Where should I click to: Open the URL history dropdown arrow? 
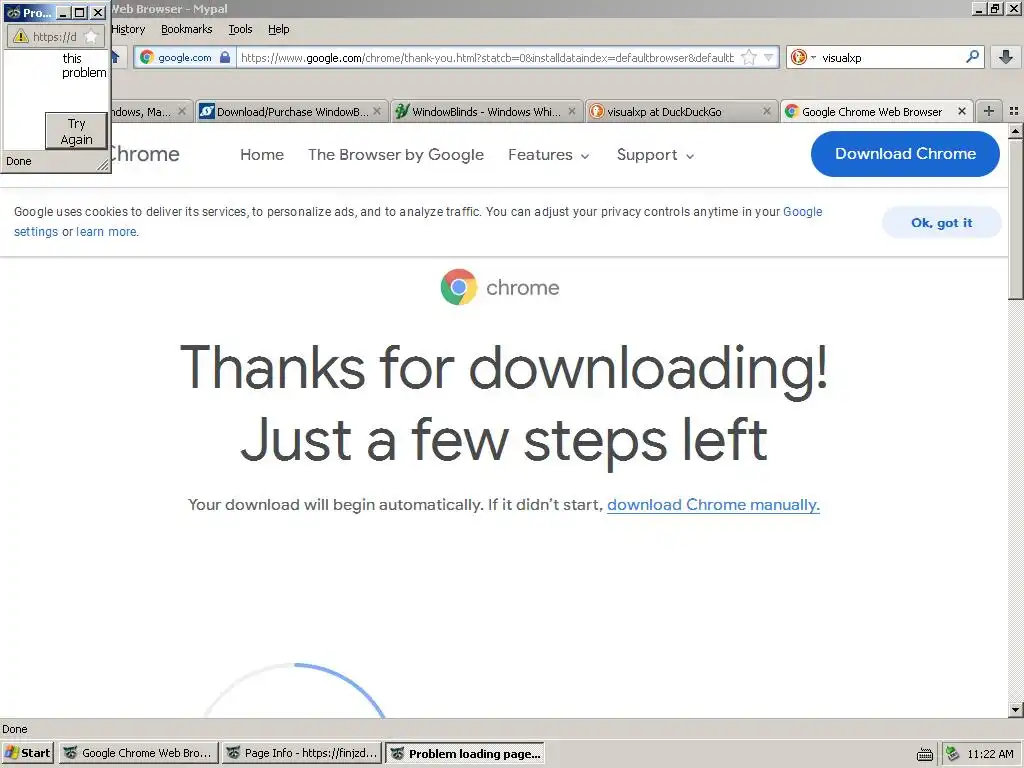pyautogui.click(x=769, y=57)
